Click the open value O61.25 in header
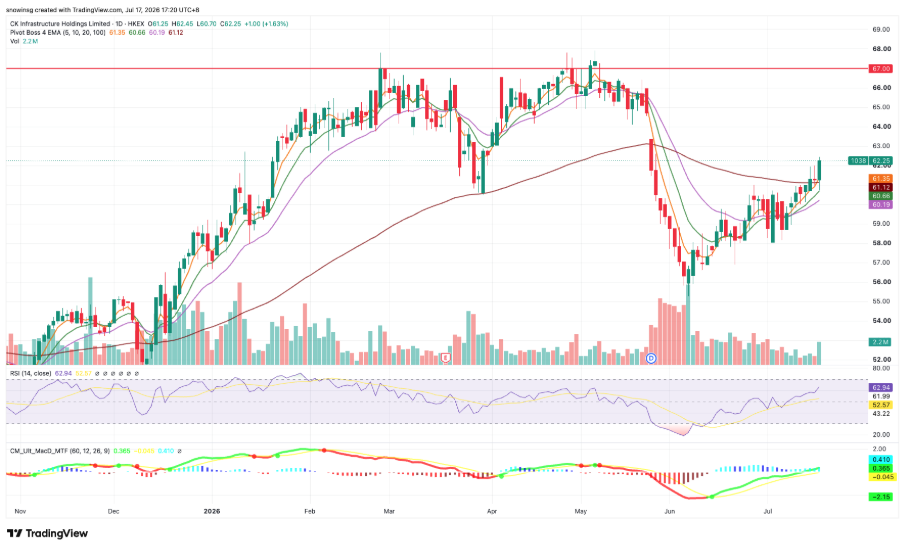The height and width of the screenshot is (553, 905). click(x=158, y=24)
